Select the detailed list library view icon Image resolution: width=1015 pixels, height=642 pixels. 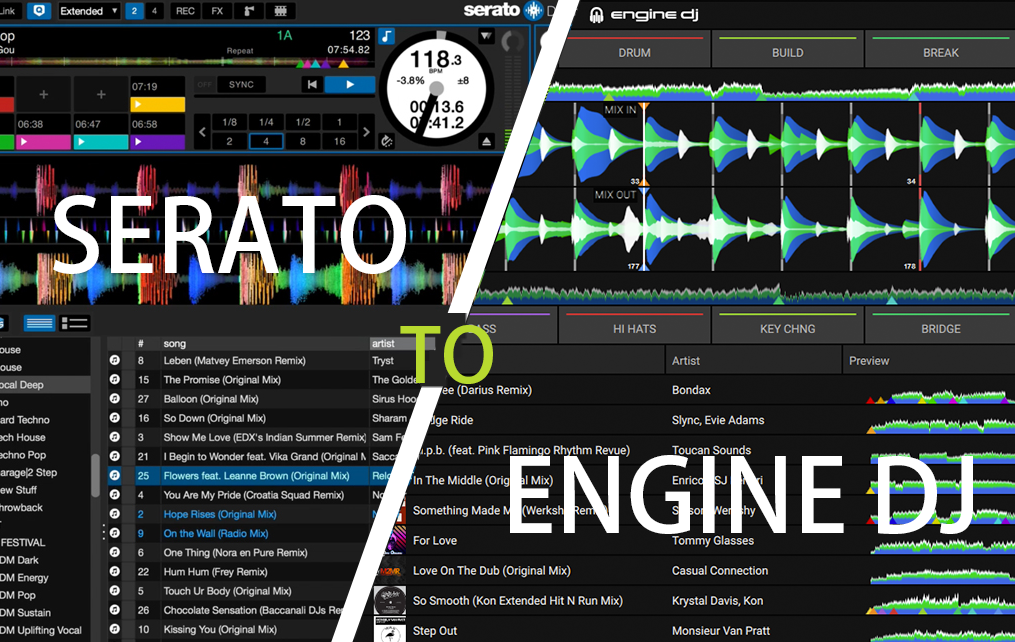point(74,323)
